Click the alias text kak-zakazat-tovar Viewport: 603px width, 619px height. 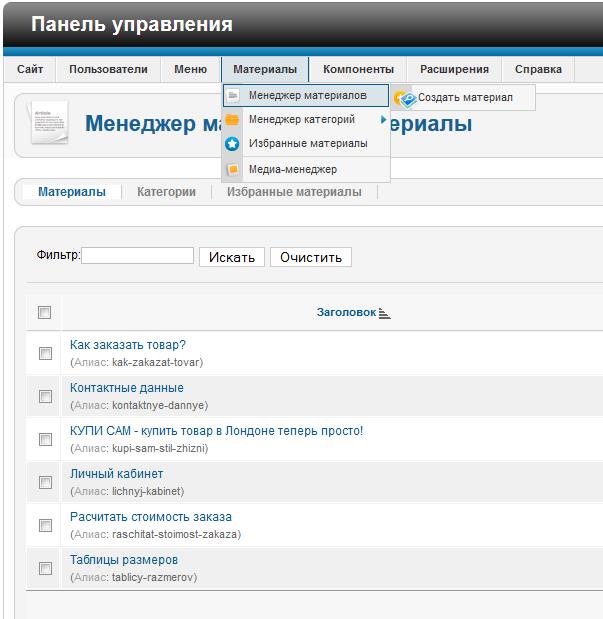[156, 362]
